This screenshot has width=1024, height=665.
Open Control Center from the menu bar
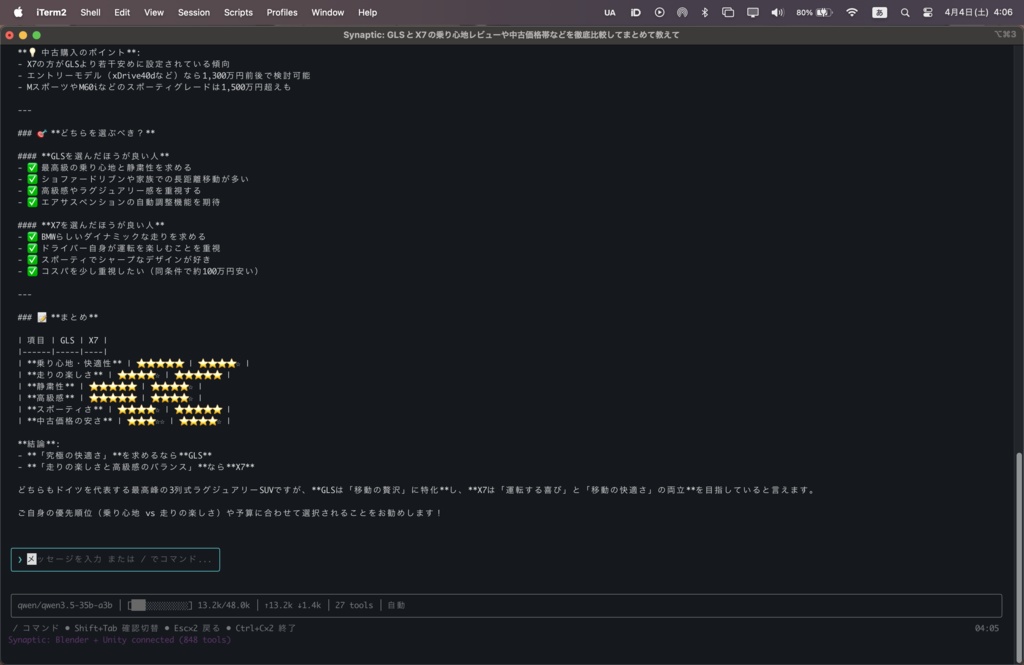coord(928,12)
